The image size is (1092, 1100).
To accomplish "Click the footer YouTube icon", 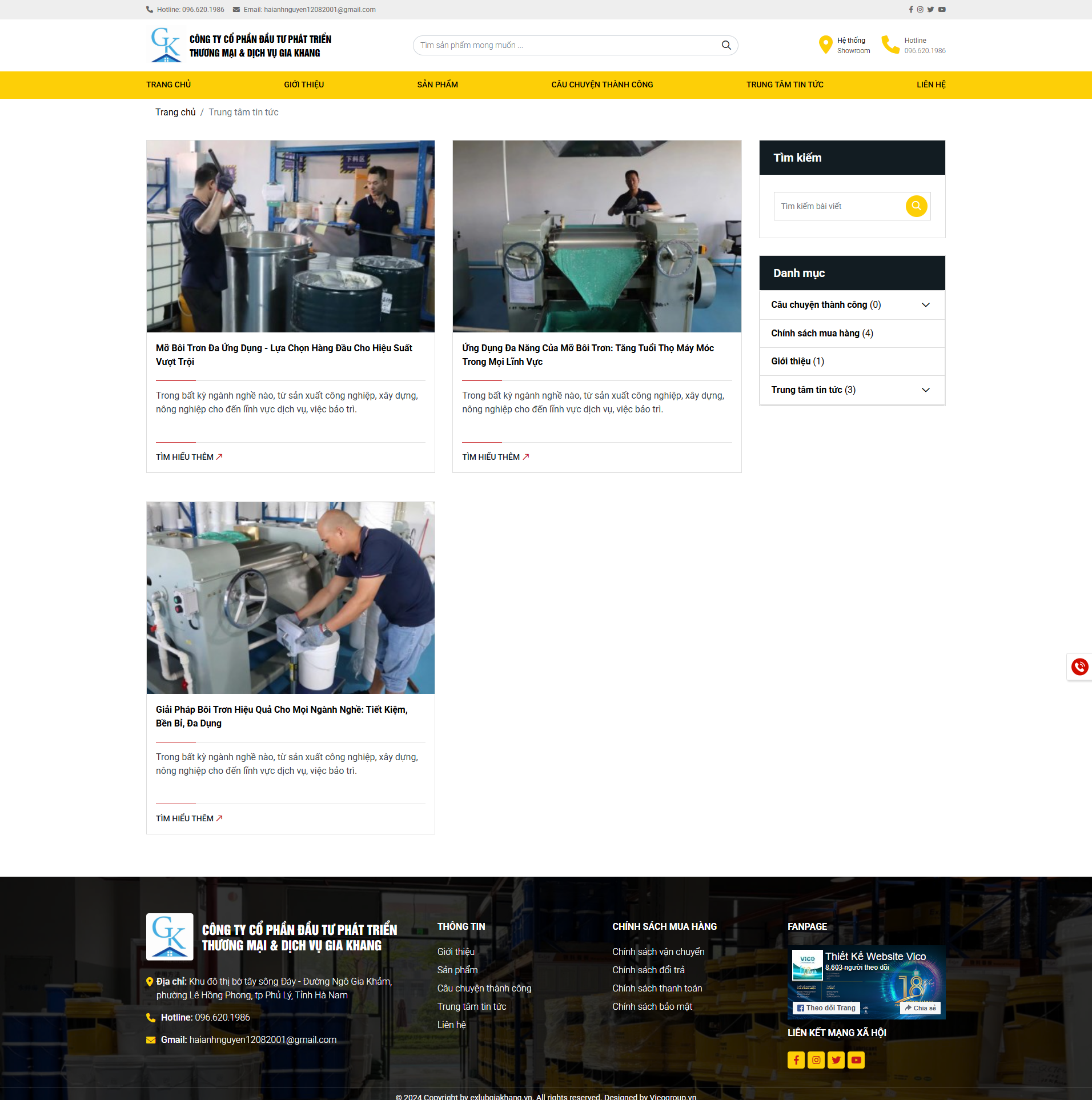I will tap(856, 1060).
